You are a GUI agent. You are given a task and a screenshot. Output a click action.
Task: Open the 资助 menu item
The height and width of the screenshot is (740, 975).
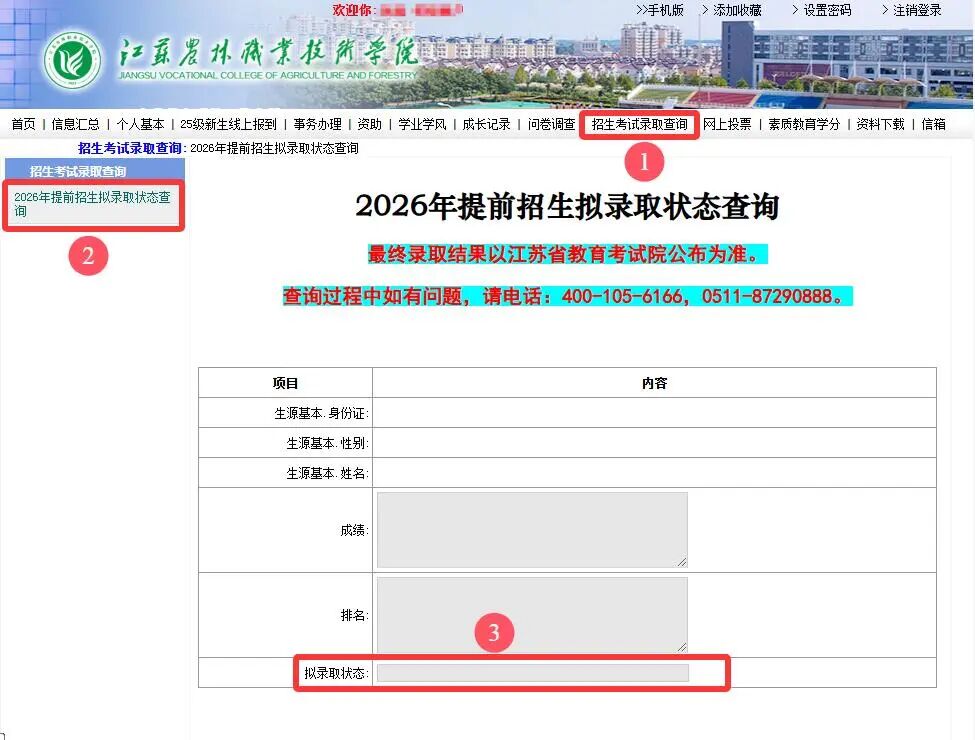tap(370, 124)
